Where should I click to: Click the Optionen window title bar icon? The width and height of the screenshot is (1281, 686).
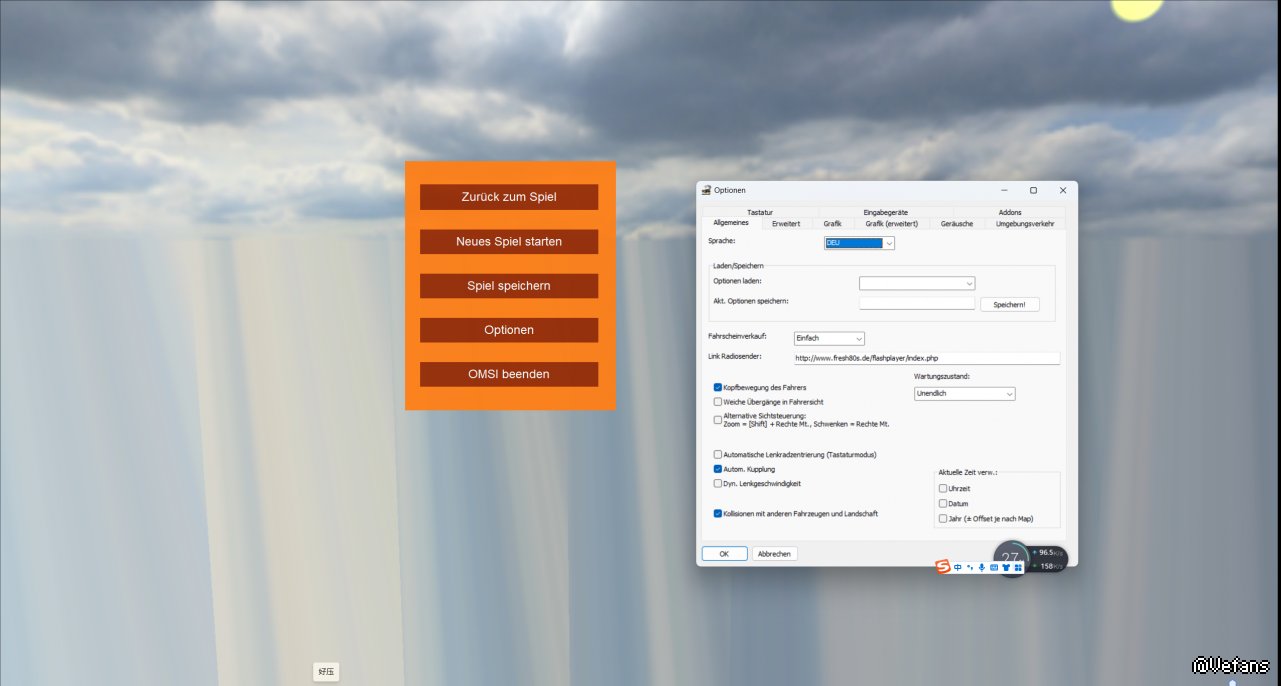coord(706,190)
